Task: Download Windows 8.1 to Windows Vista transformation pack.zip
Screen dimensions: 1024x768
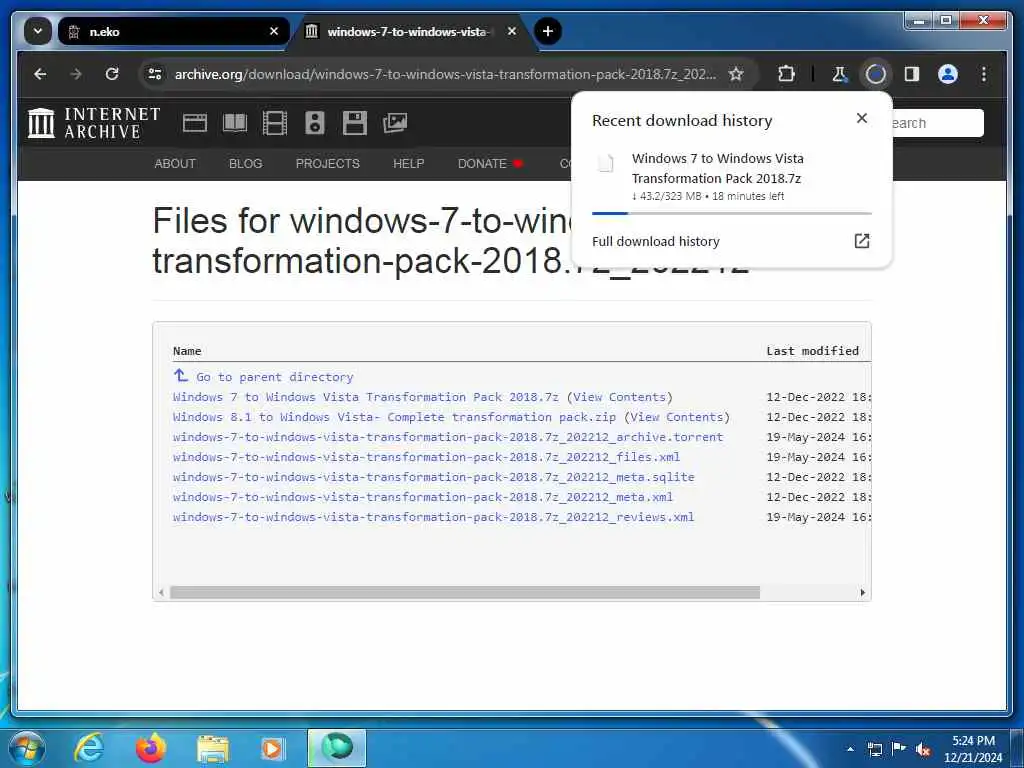Action: tap(394, 417)
